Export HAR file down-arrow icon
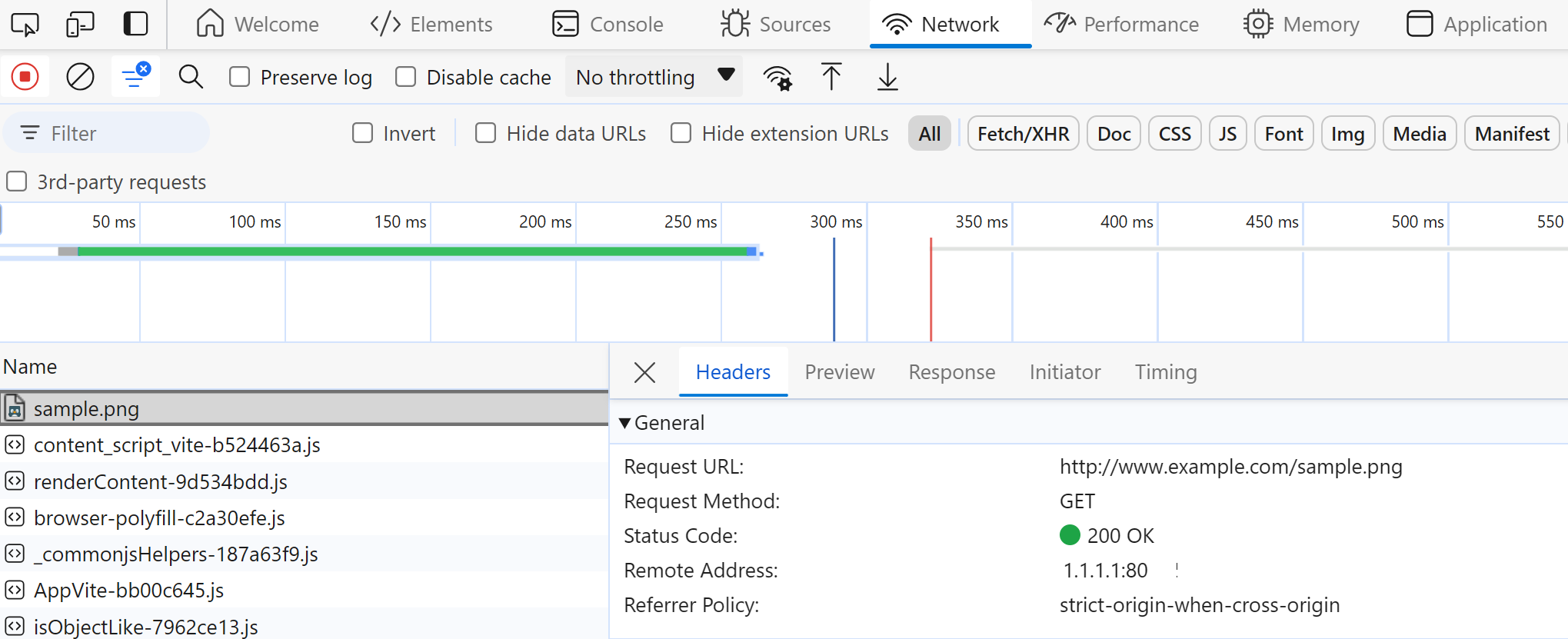The width and height of the screenshot is (1568, 639). pyautogui.click(x=887, y=77)
